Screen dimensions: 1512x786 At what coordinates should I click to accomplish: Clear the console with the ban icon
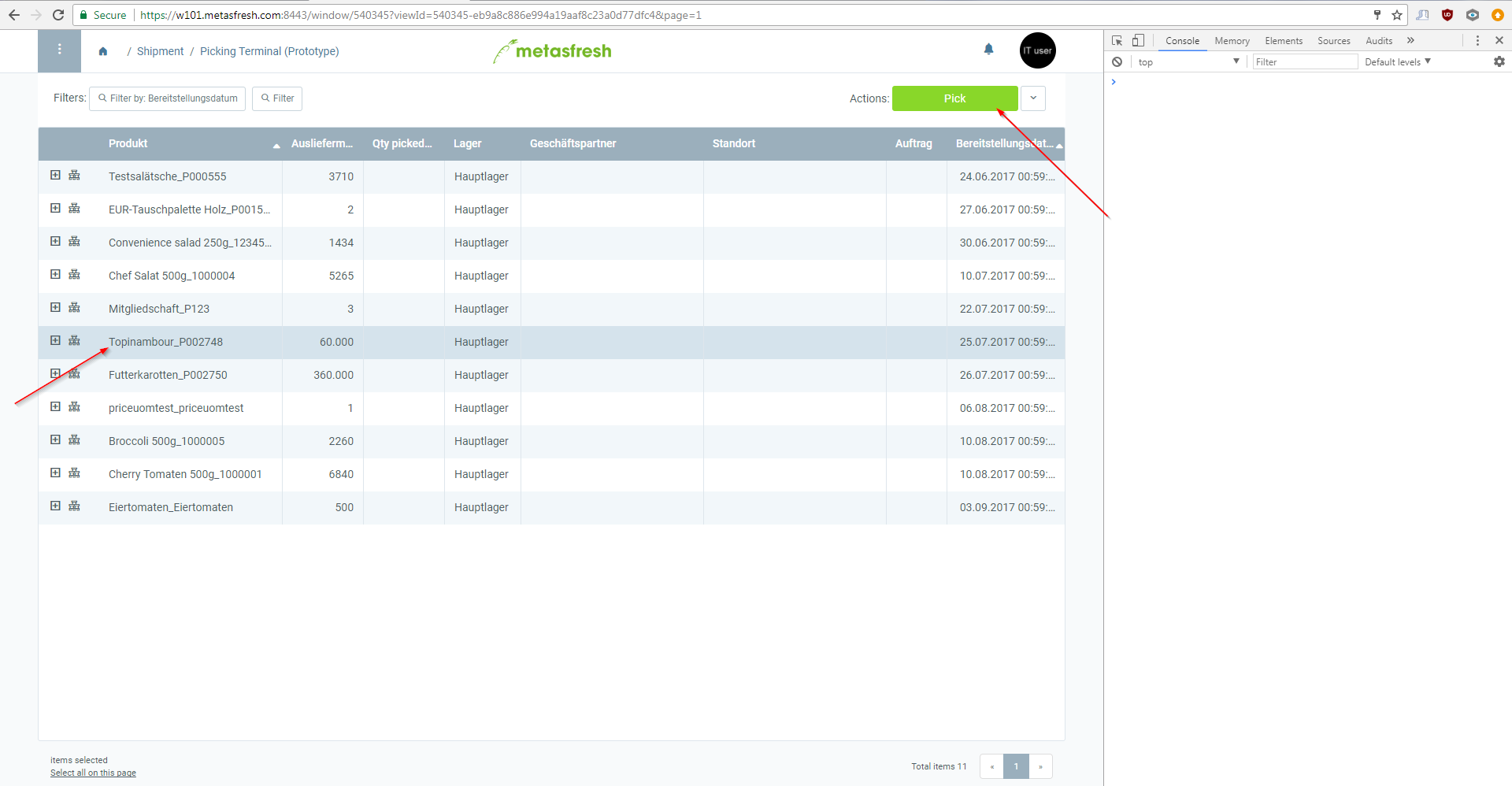click(1117, 61)
